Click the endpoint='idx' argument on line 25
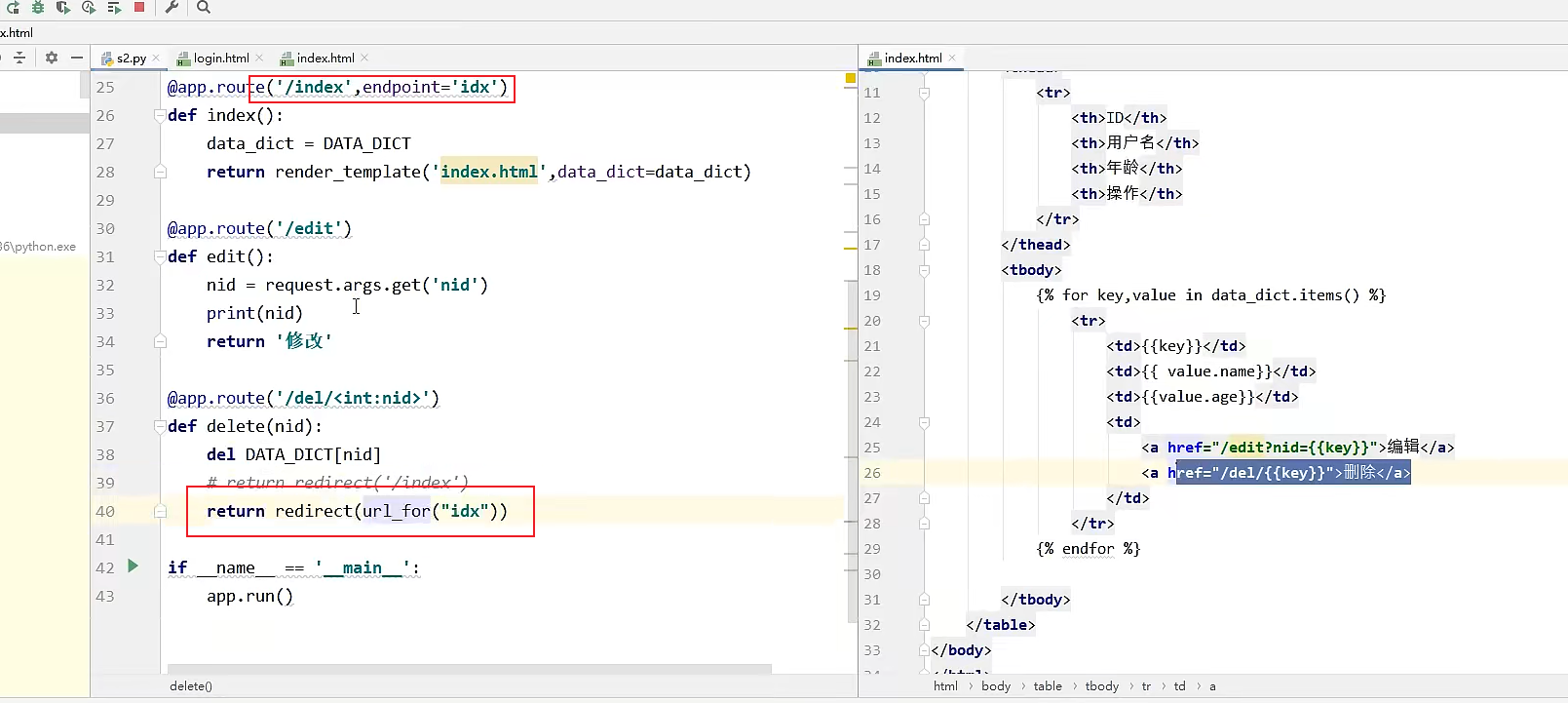 [430, 87]
